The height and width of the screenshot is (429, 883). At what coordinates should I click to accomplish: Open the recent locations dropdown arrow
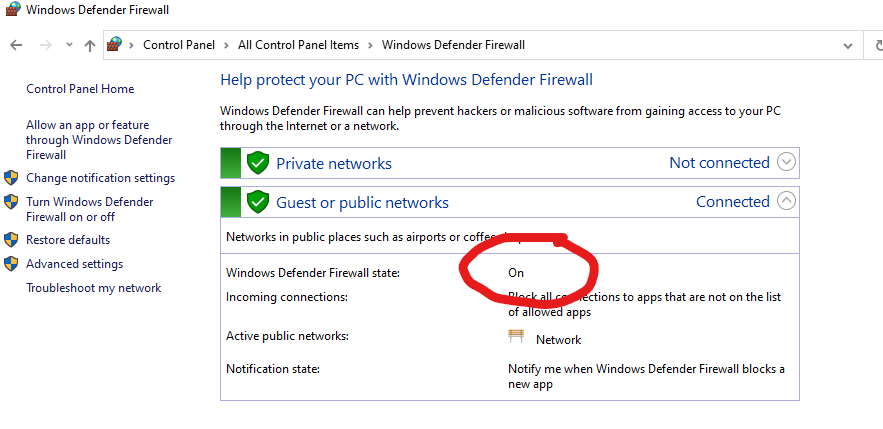[69, 45]
